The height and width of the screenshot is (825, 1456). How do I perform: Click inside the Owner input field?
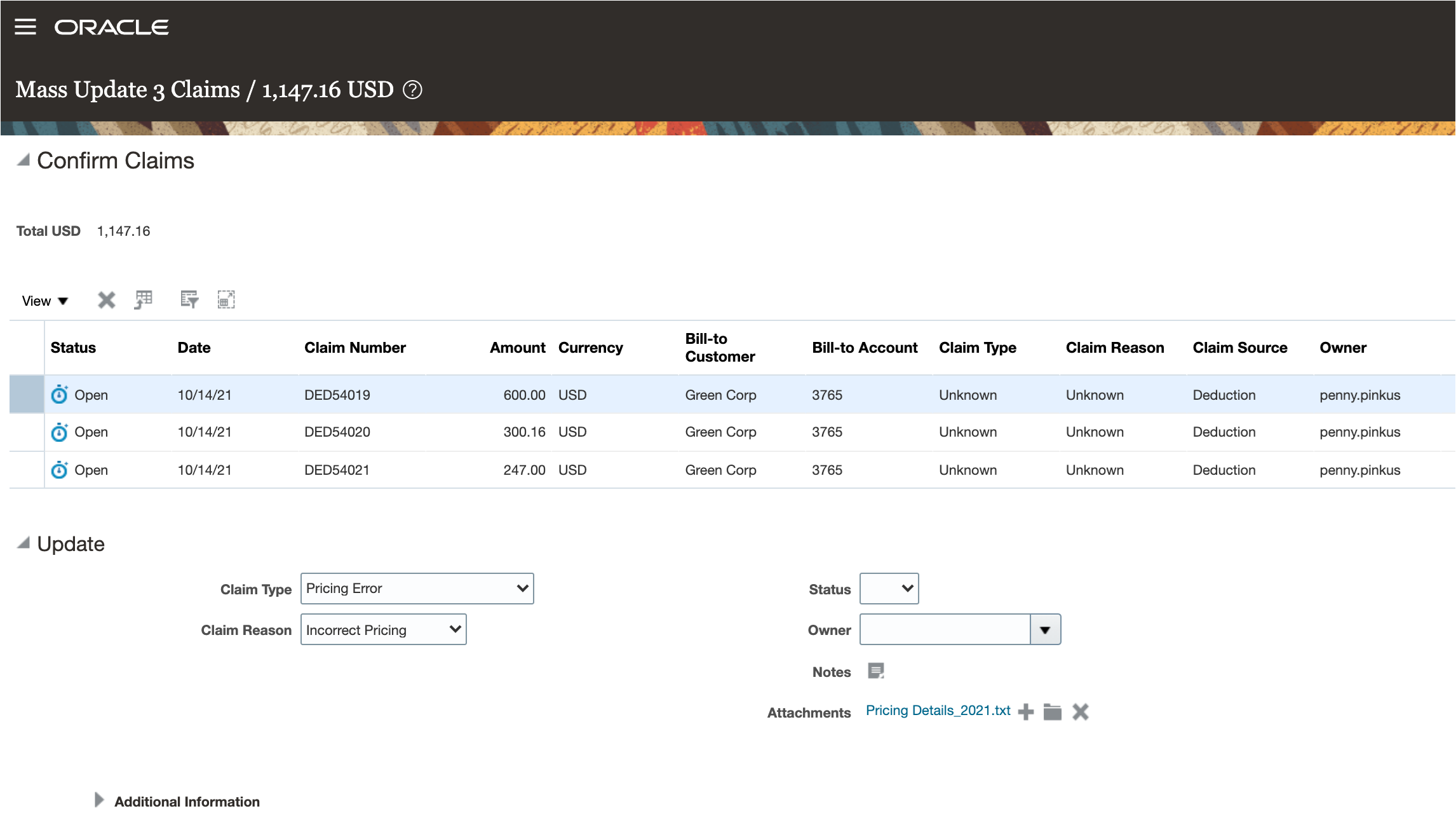[x=944, y=630]
